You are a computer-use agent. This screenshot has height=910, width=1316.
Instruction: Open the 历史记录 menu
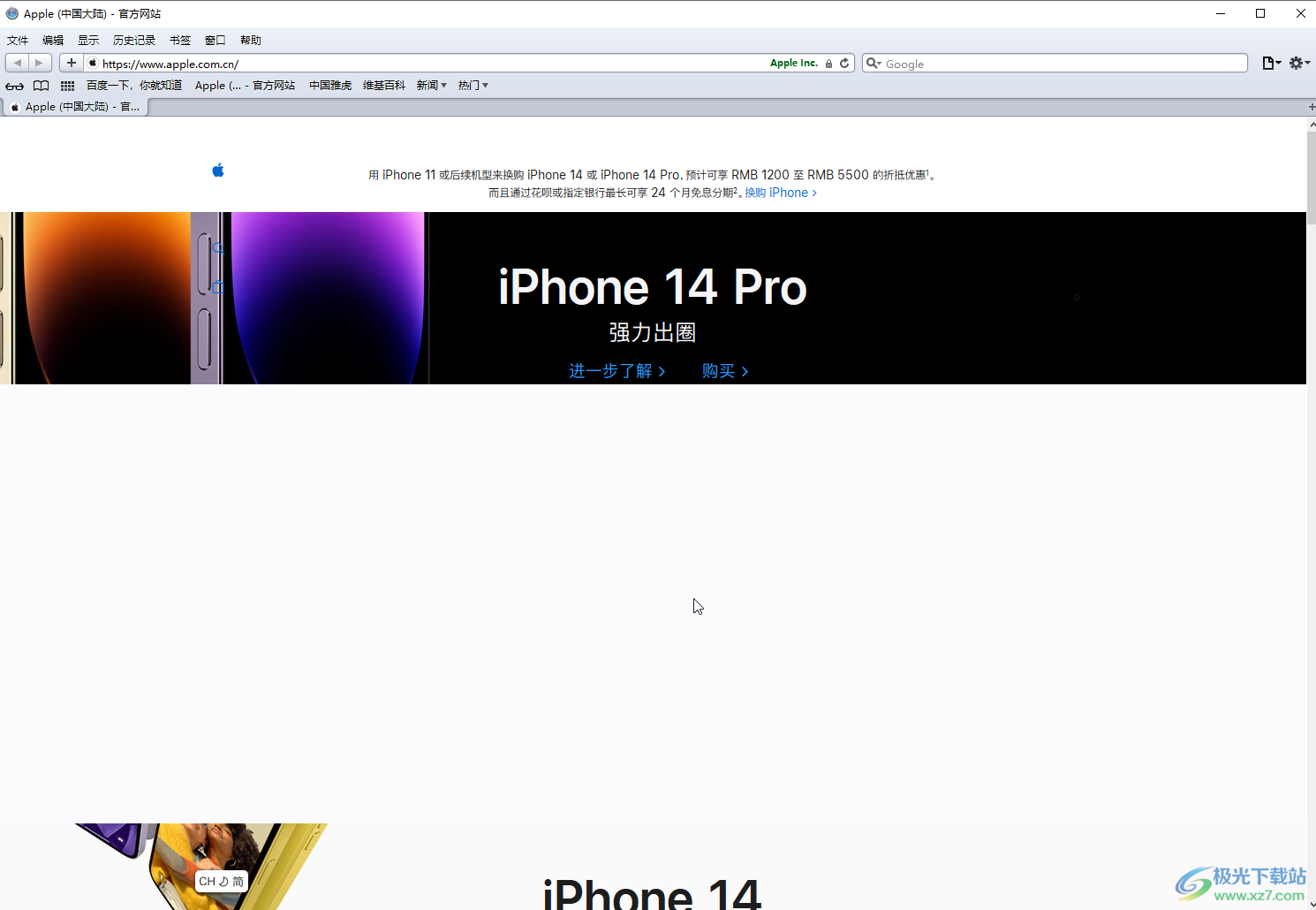click(x=134, y=41)
